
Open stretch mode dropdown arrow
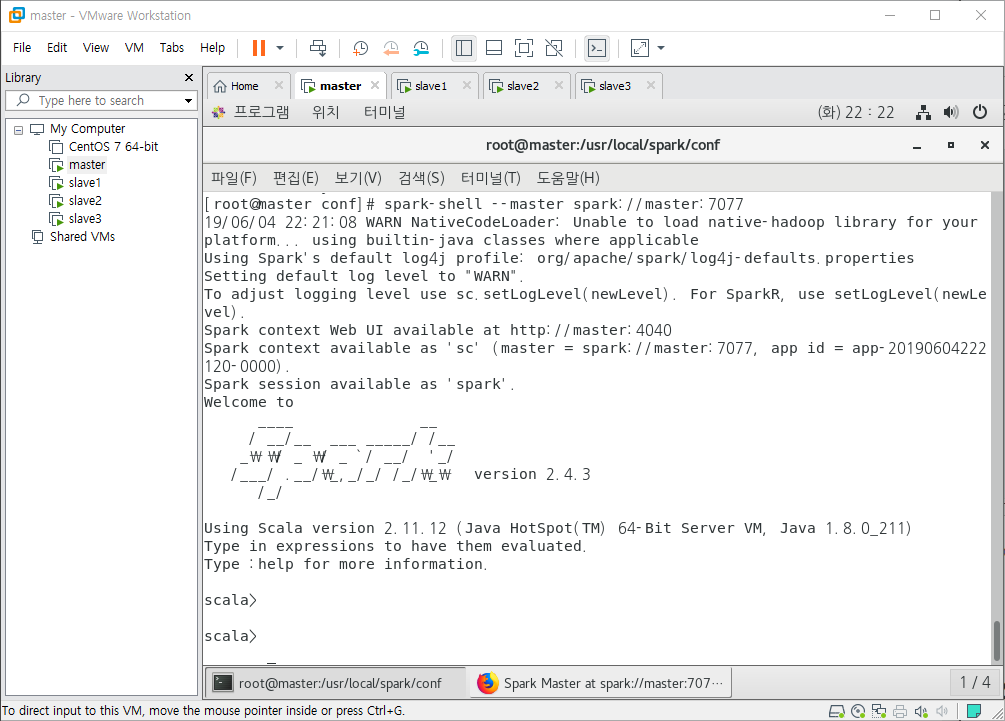661,48
